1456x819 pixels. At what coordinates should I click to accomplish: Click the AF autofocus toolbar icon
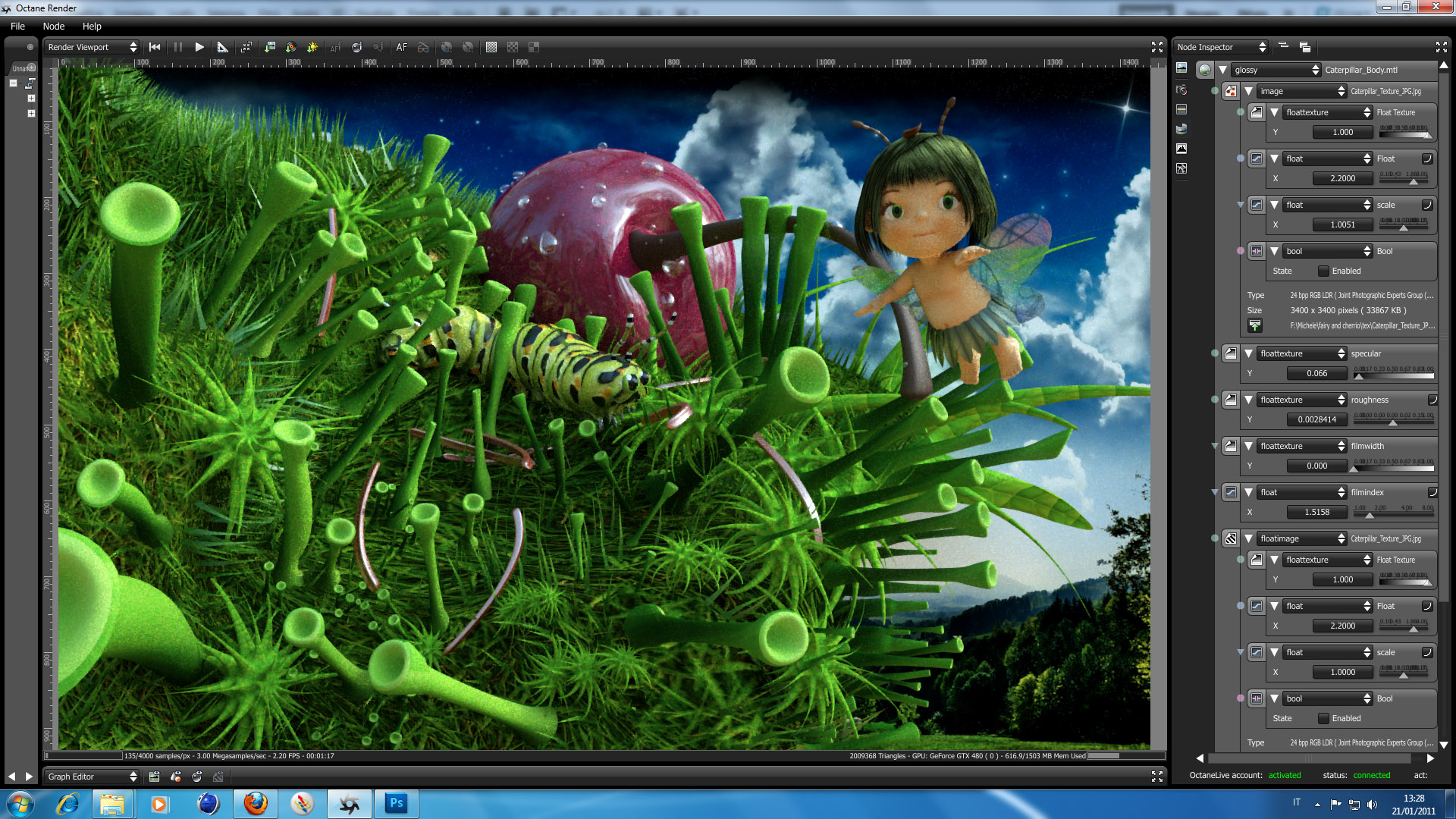pos(402,47)
